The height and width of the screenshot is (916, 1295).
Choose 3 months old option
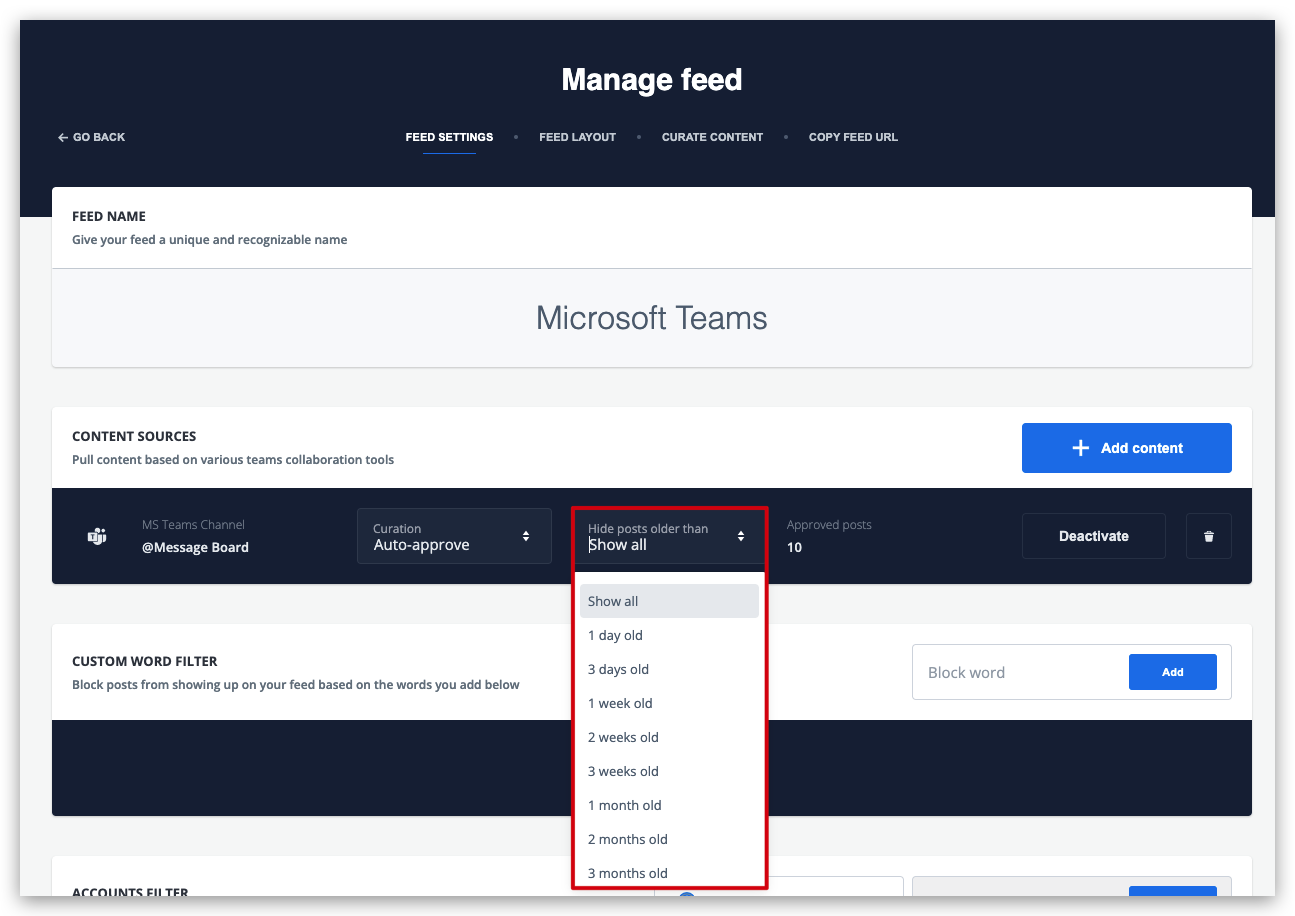pos(669,873)
